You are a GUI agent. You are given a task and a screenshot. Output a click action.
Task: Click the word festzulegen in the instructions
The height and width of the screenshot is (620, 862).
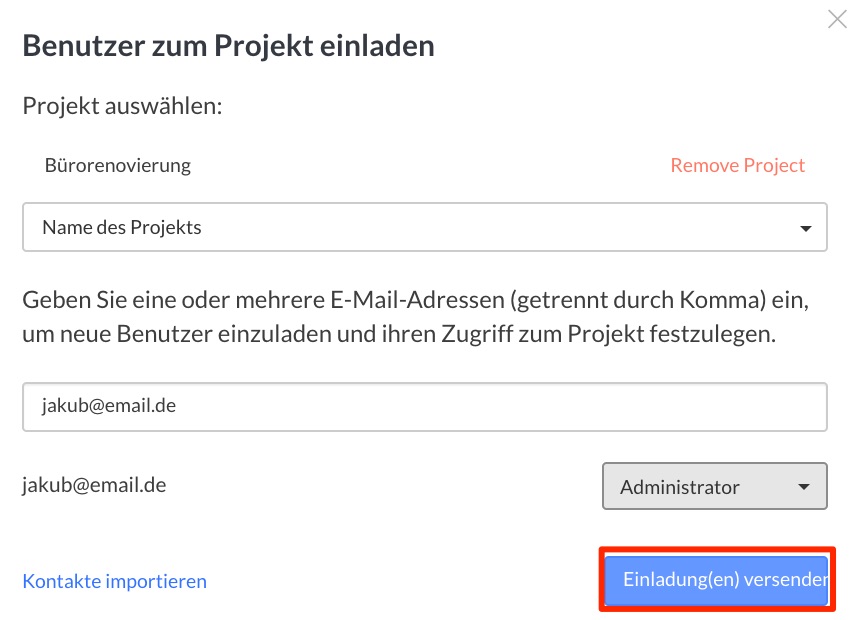pyautogui.click(x=712, y=334)
